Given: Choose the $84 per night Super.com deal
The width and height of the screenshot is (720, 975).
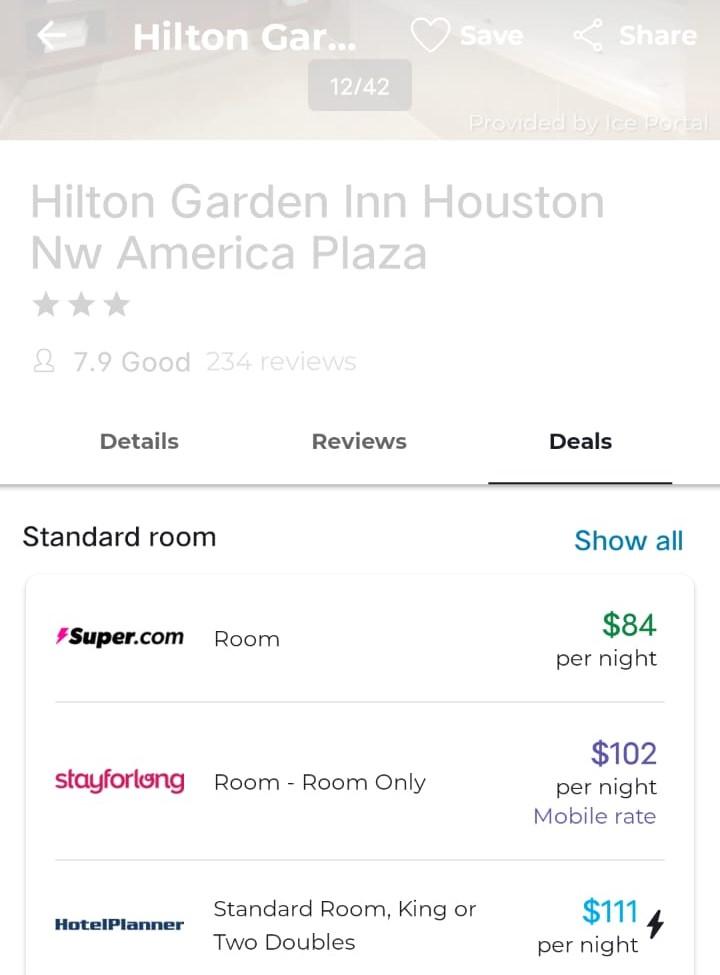Looking at the screenshot, I should tap(359, 640).
